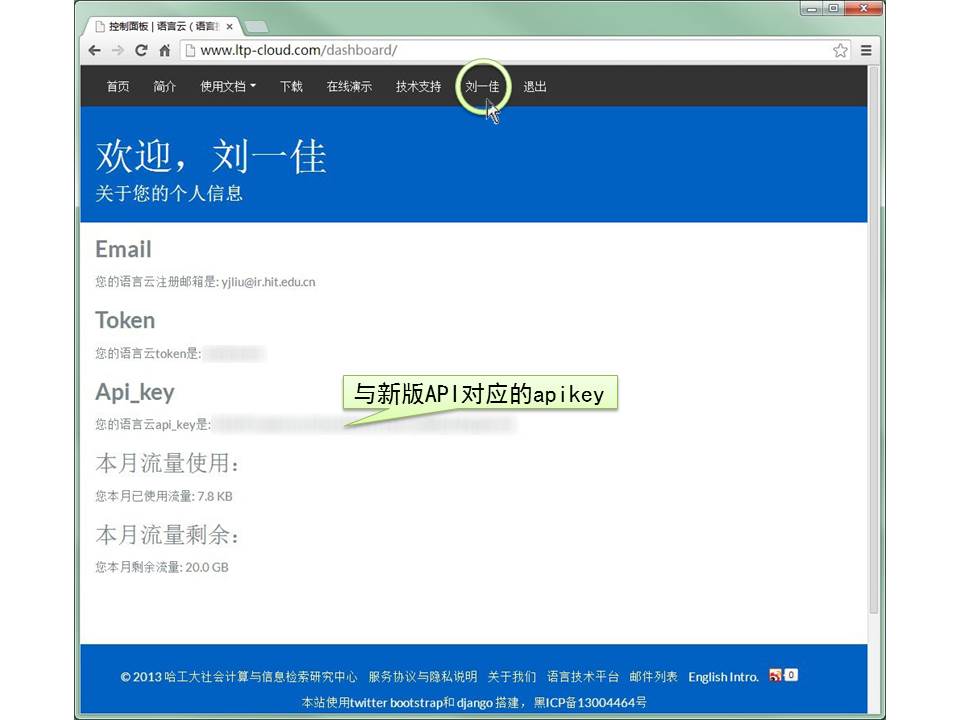Log out via the 退出 link

tap(534, 86)
